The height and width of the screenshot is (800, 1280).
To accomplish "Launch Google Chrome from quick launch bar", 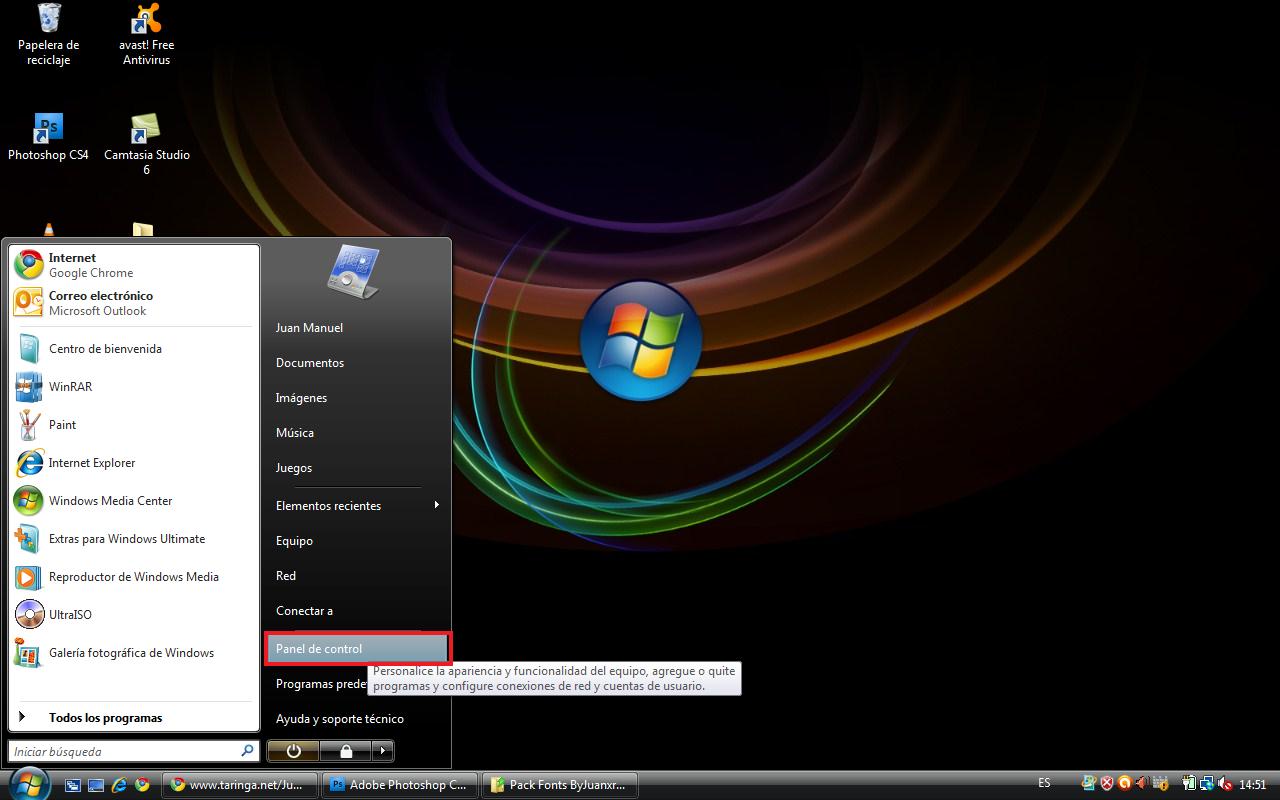I will 143,785.
